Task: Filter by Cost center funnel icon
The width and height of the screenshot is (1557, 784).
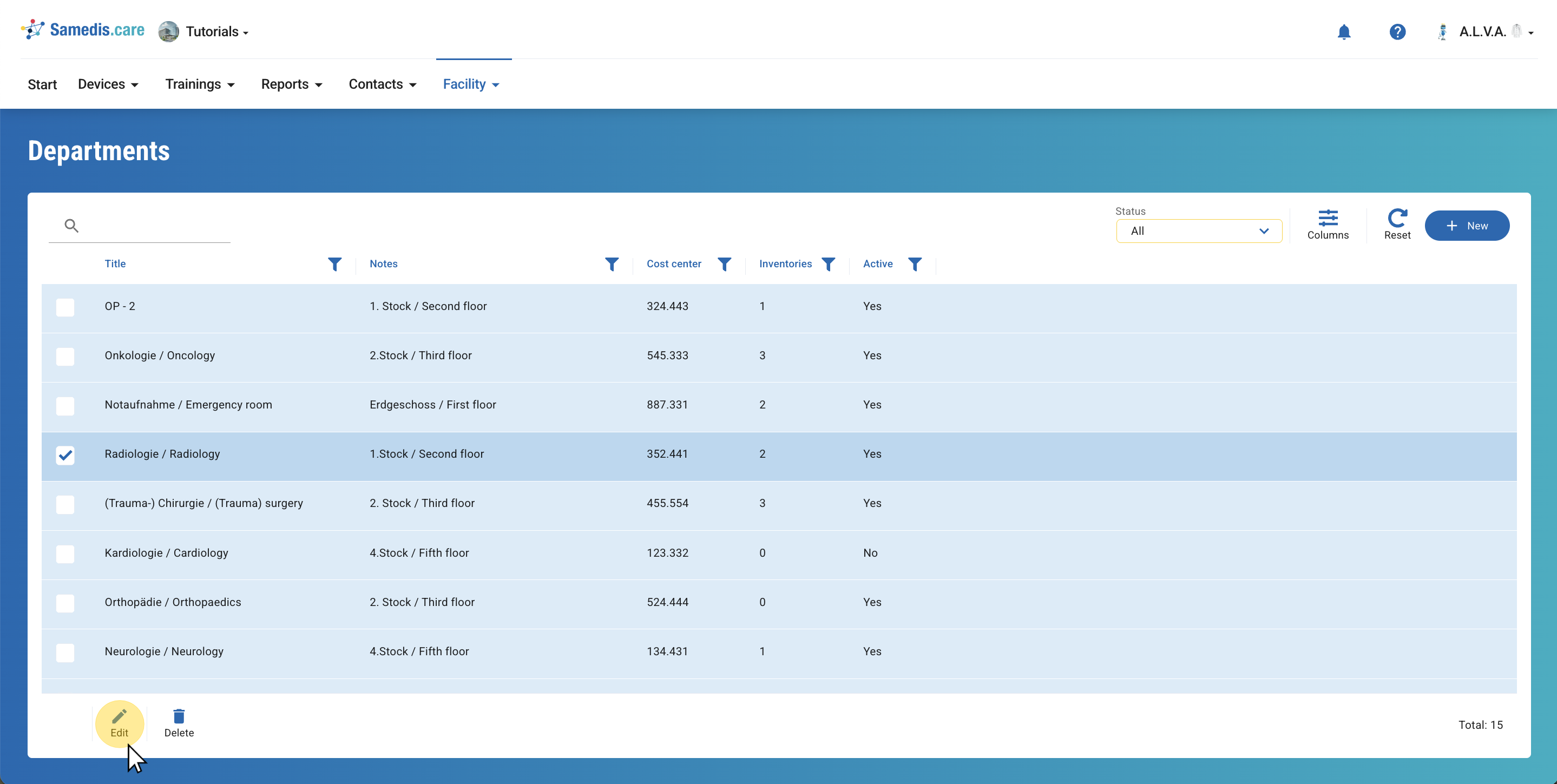Action: click(724, 264)
